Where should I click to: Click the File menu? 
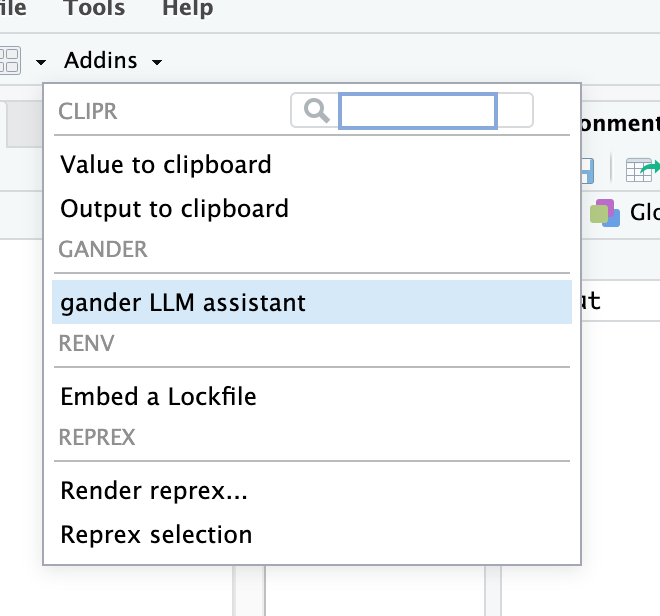12,10
